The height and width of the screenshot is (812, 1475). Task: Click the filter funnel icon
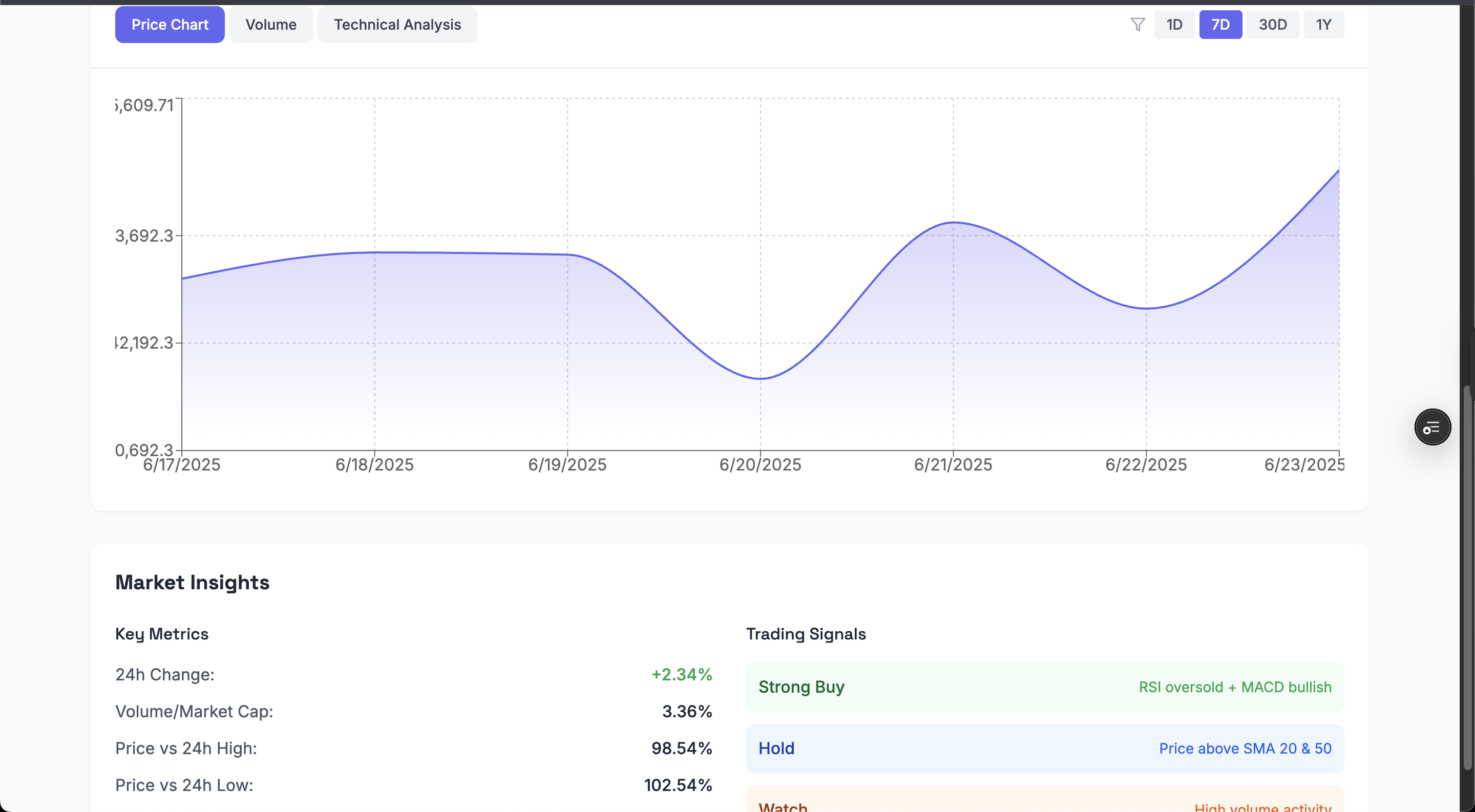(1137, 25)
